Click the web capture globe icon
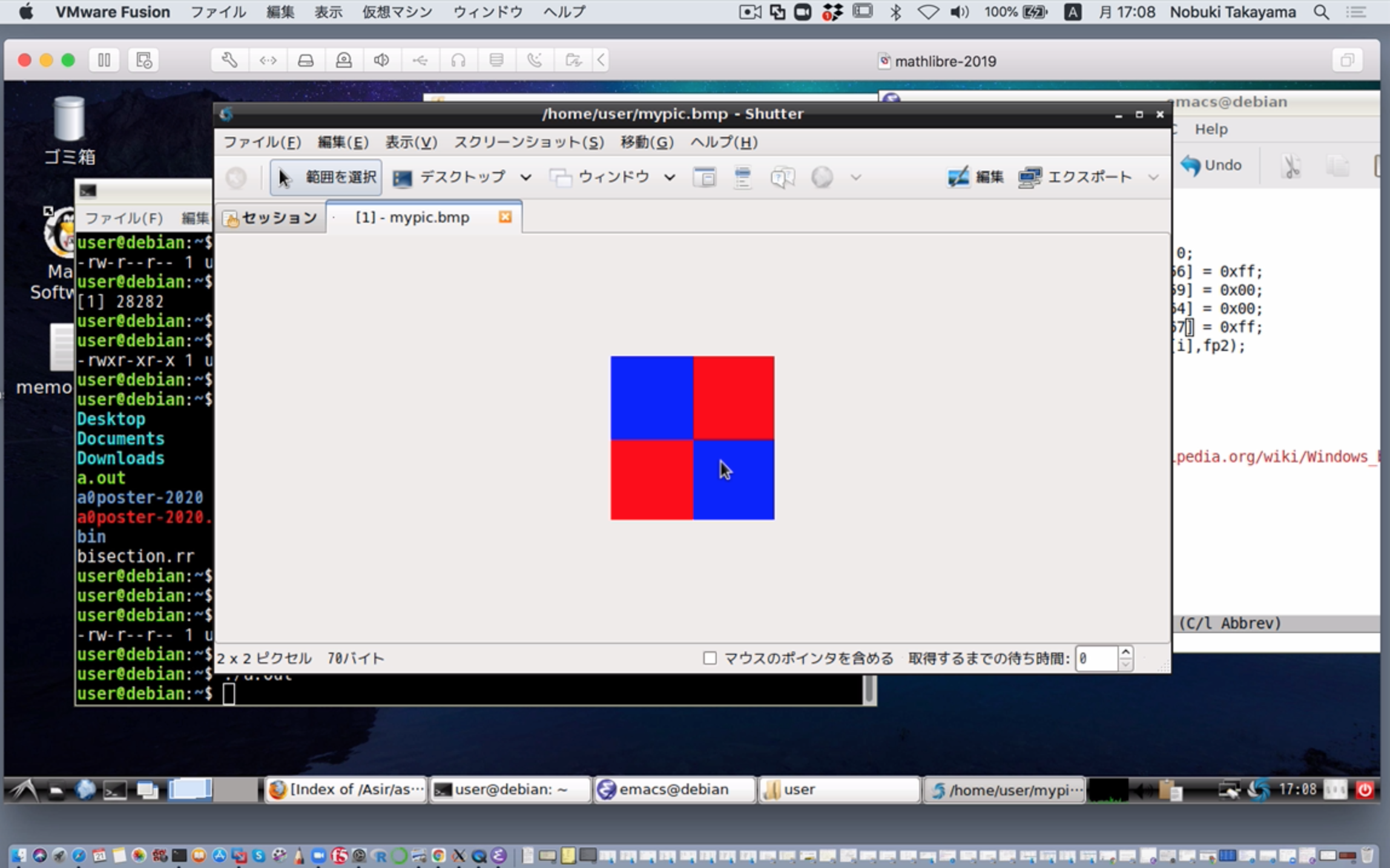Image resolution: width=1390 pixels, height=868 pixels. coord(822,177)
